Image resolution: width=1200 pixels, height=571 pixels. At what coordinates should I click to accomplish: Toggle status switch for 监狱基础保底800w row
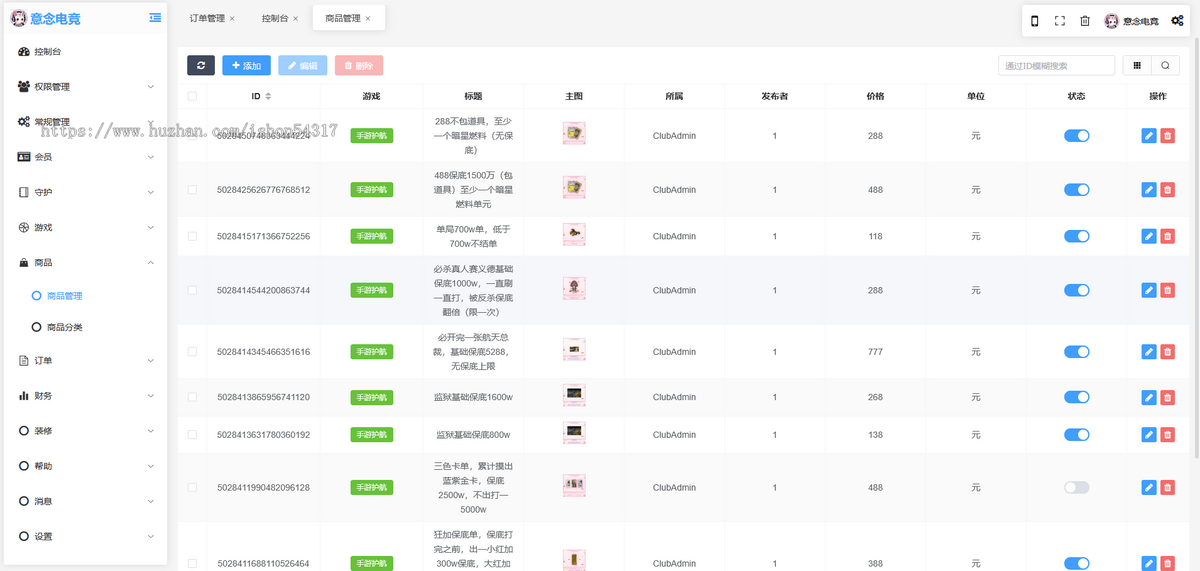(1076, 434)
